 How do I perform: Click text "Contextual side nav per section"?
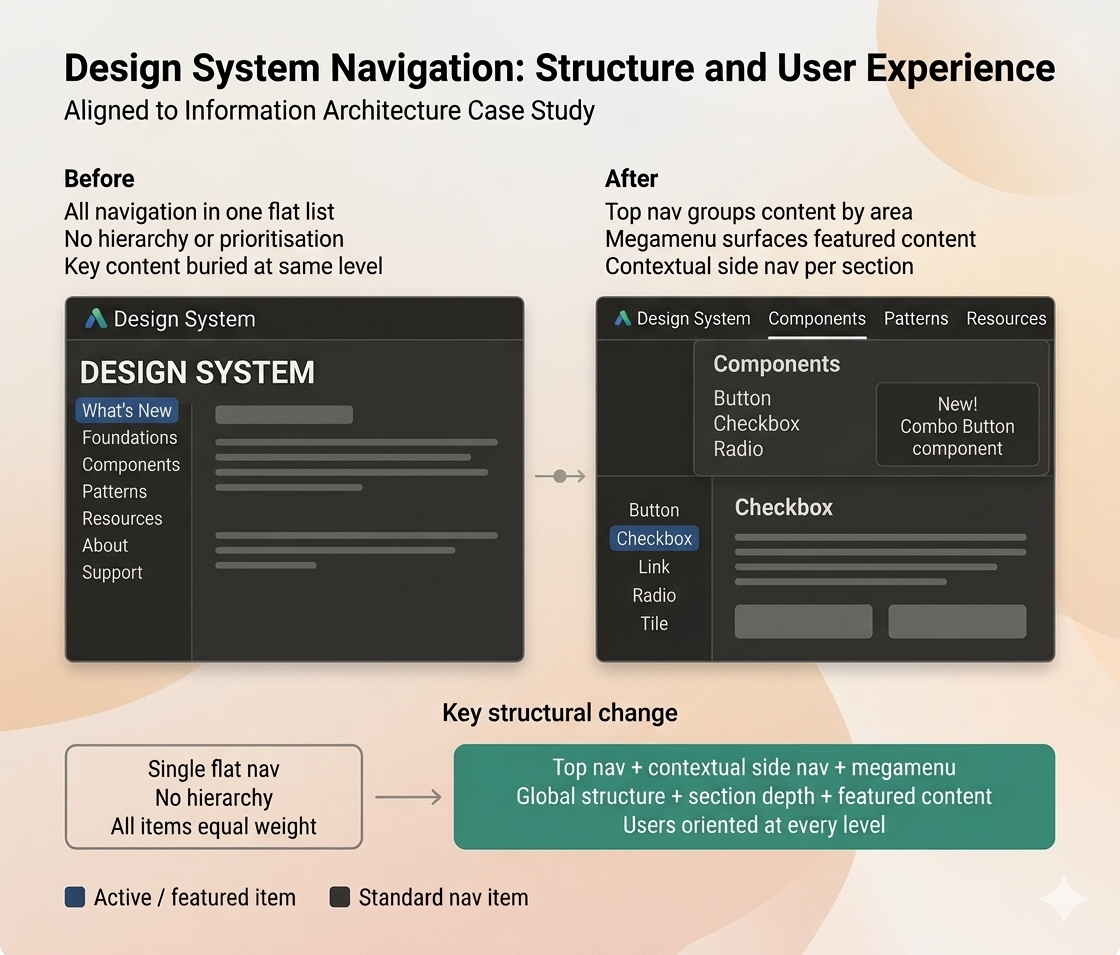pyautogui.click(x=759, y=266)
